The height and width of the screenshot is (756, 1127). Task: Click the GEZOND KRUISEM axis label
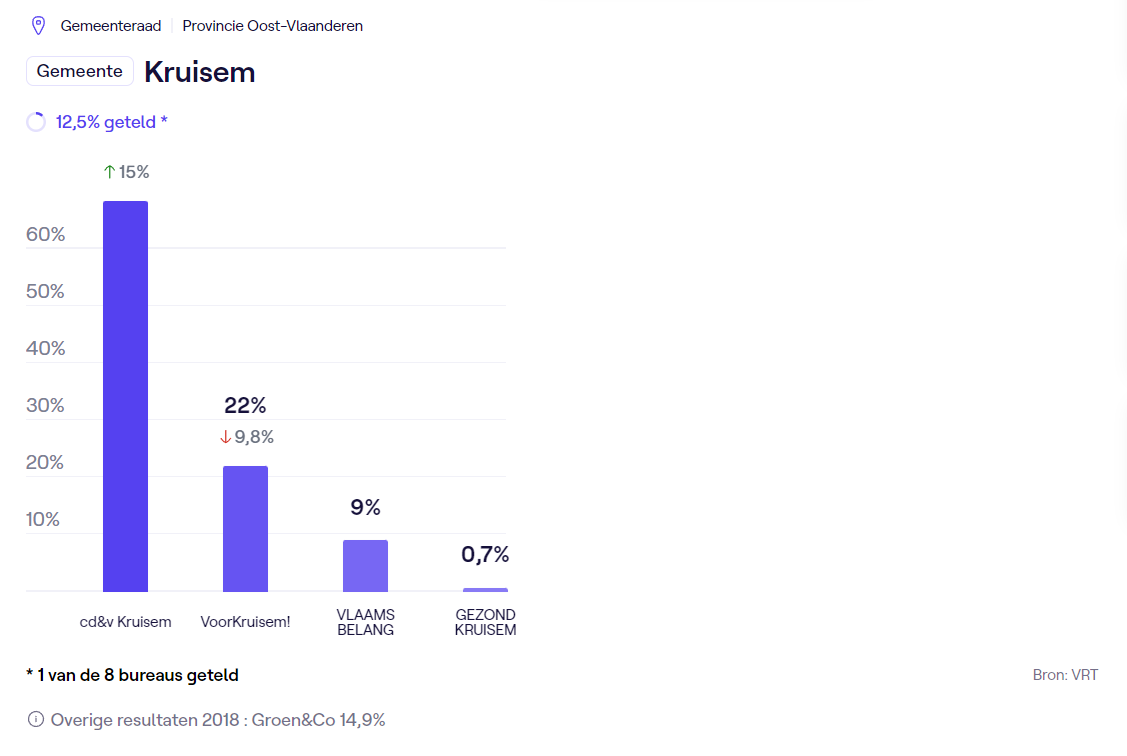pos(485,622)
